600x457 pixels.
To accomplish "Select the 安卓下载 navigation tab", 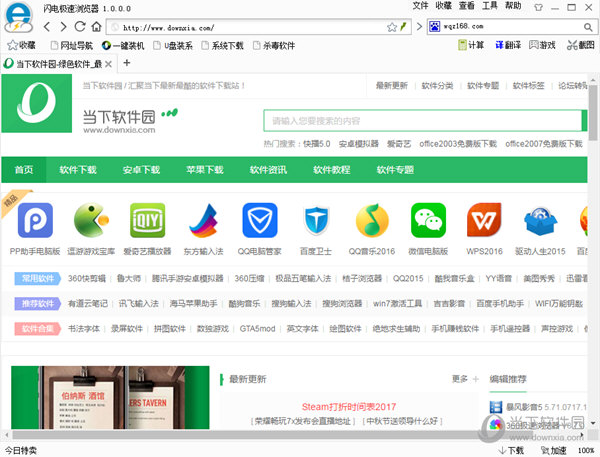I will point(141,170).
